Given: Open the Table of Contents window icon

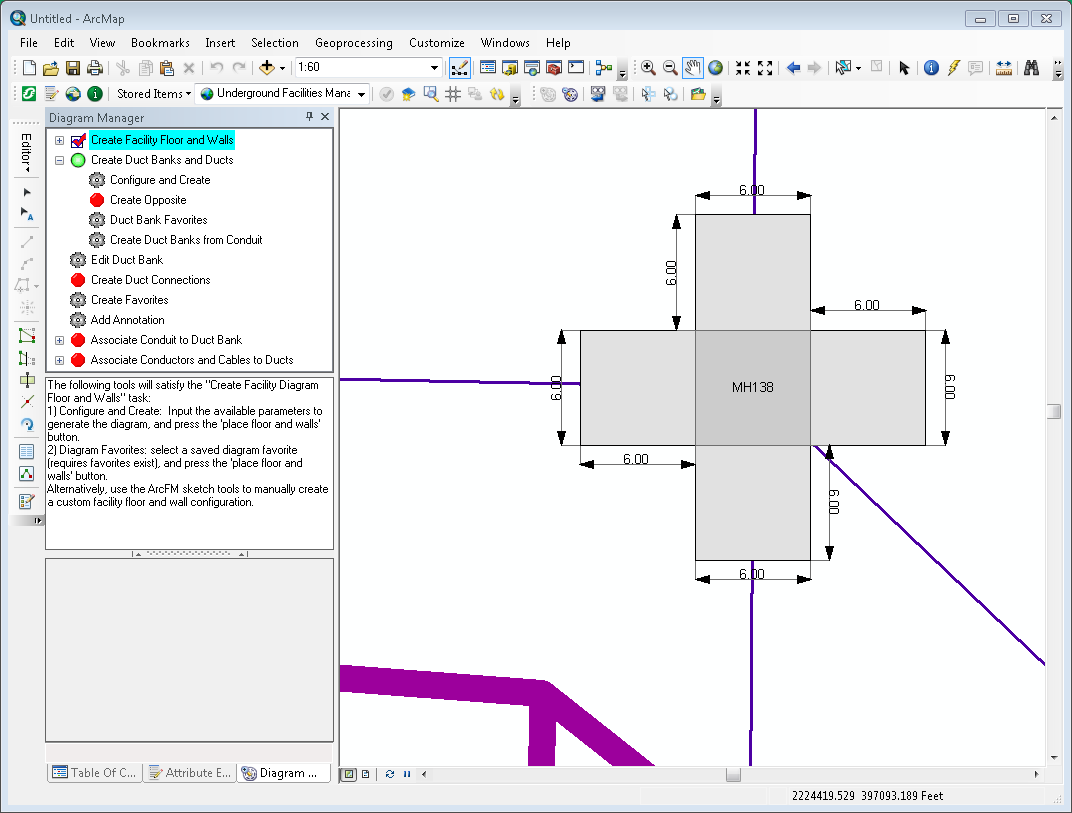Looking at the screenshot, I should [x=487, y=68].
